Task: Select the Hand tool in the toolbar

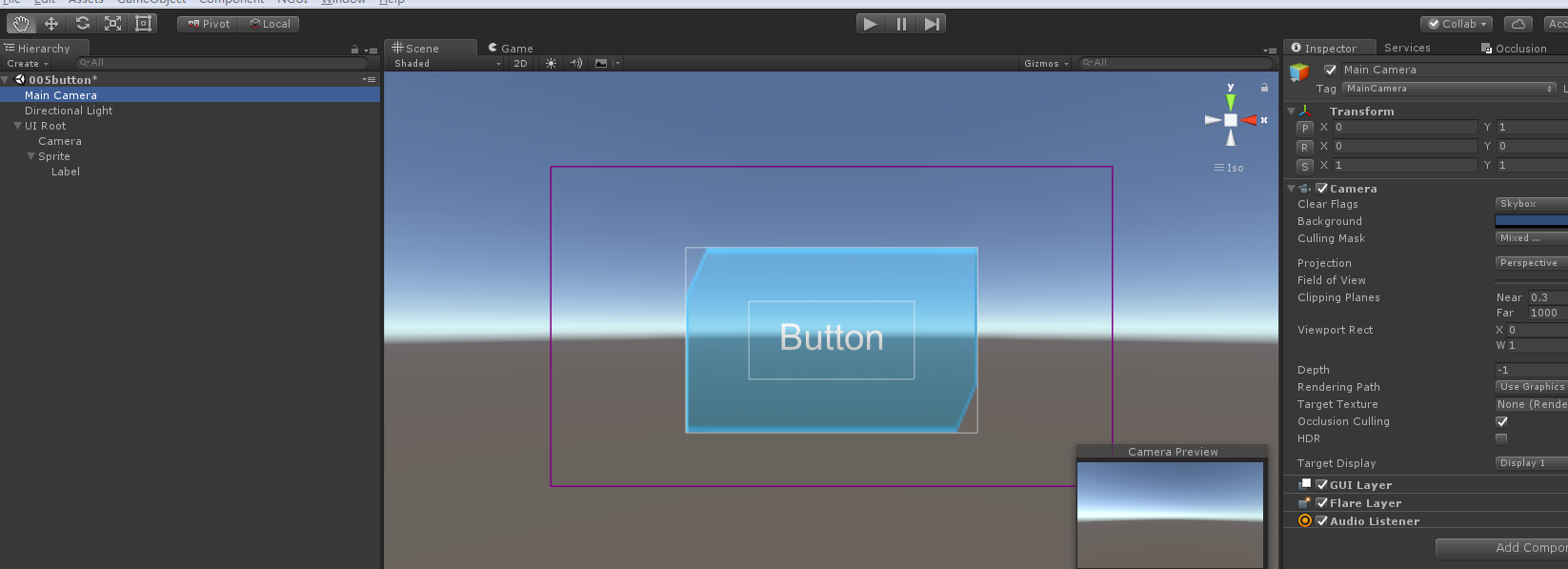Action: tap(21, 24)
